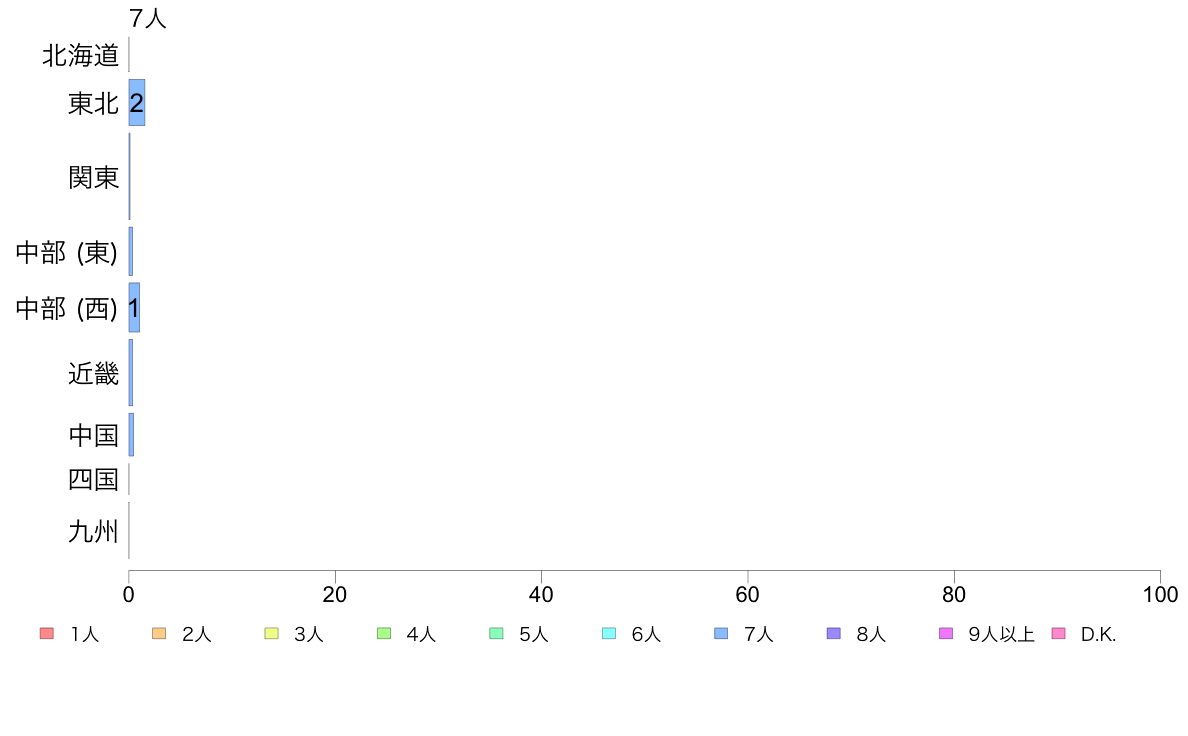The width and height of the screenshot is (1188, 736).
Task: Click the 四国 axis label
Action: tap(94, 480)
